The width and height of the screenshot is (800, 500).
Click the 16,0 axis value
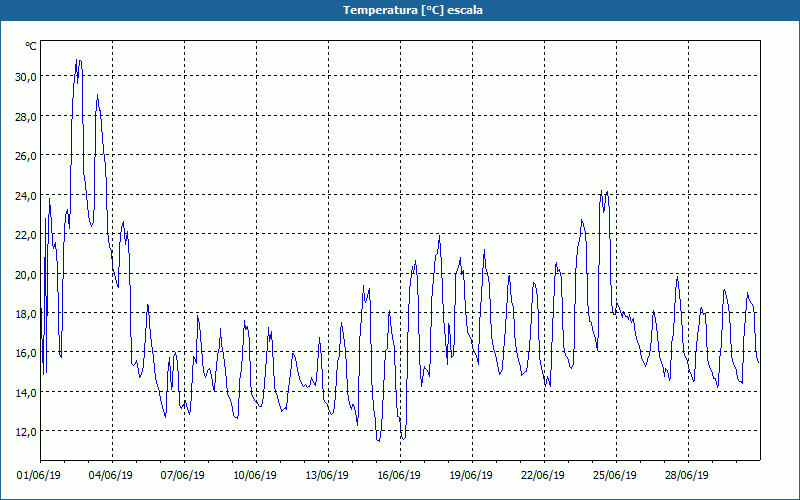point(26,353)
